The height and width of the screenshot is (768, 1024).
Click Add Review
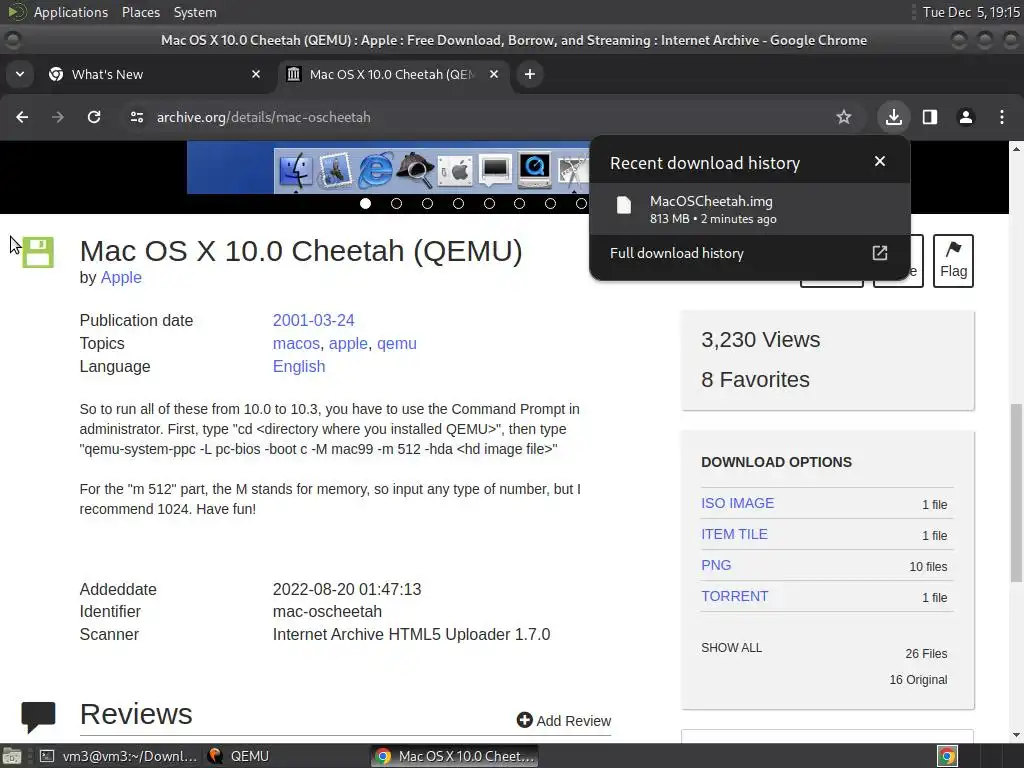click(x=564, y=720)
